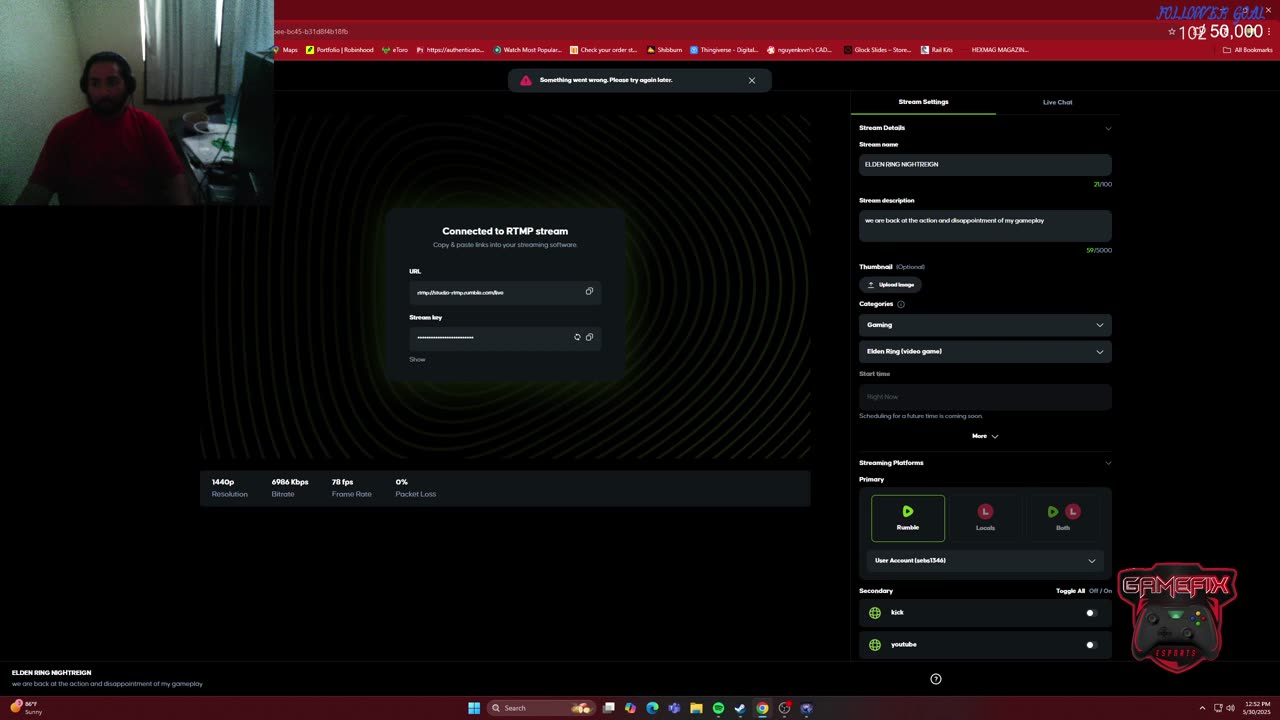This screenshot has height=720, width=1280.
Task: Launch Copilot from the taskbar
Action: [630, 708]
